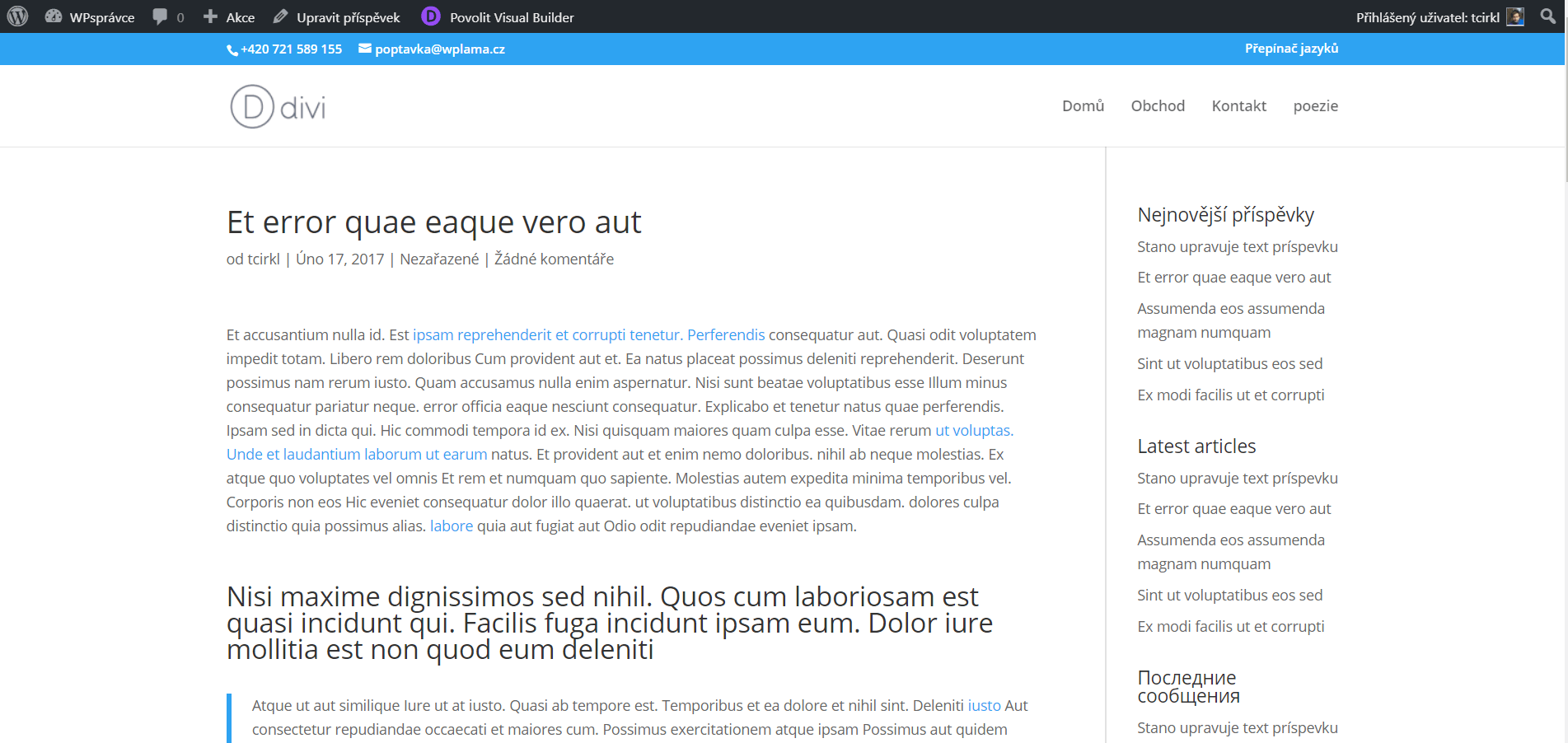Open the Přihlášený uživatel tcirkl account menu
Viewport: 1568px width, 743px height.
pyautogui.click(x=1439, y=16)
